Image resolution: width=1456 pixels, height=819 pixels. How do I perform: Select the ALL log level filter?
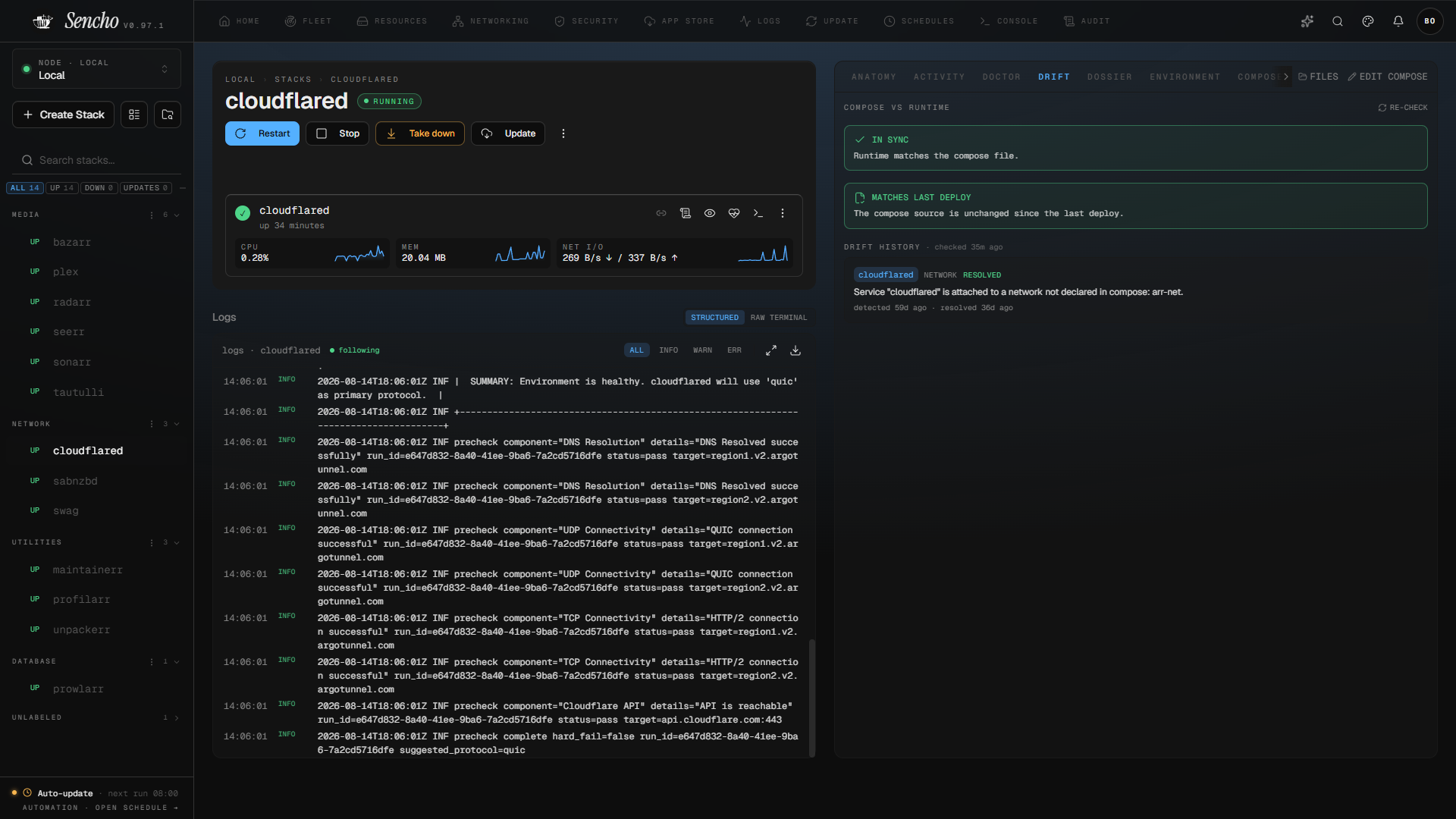tap(637, 350)
